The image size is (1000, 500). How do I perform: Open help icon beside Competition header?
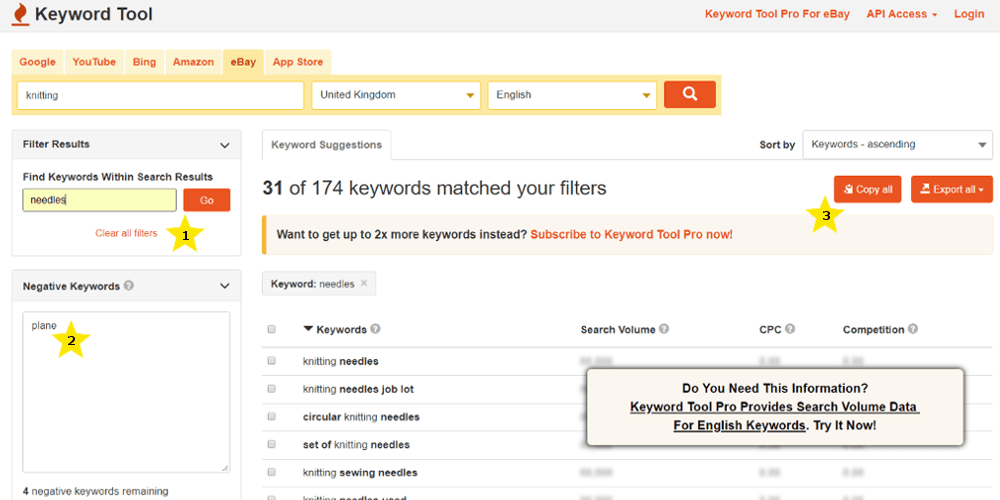(913, 329)
